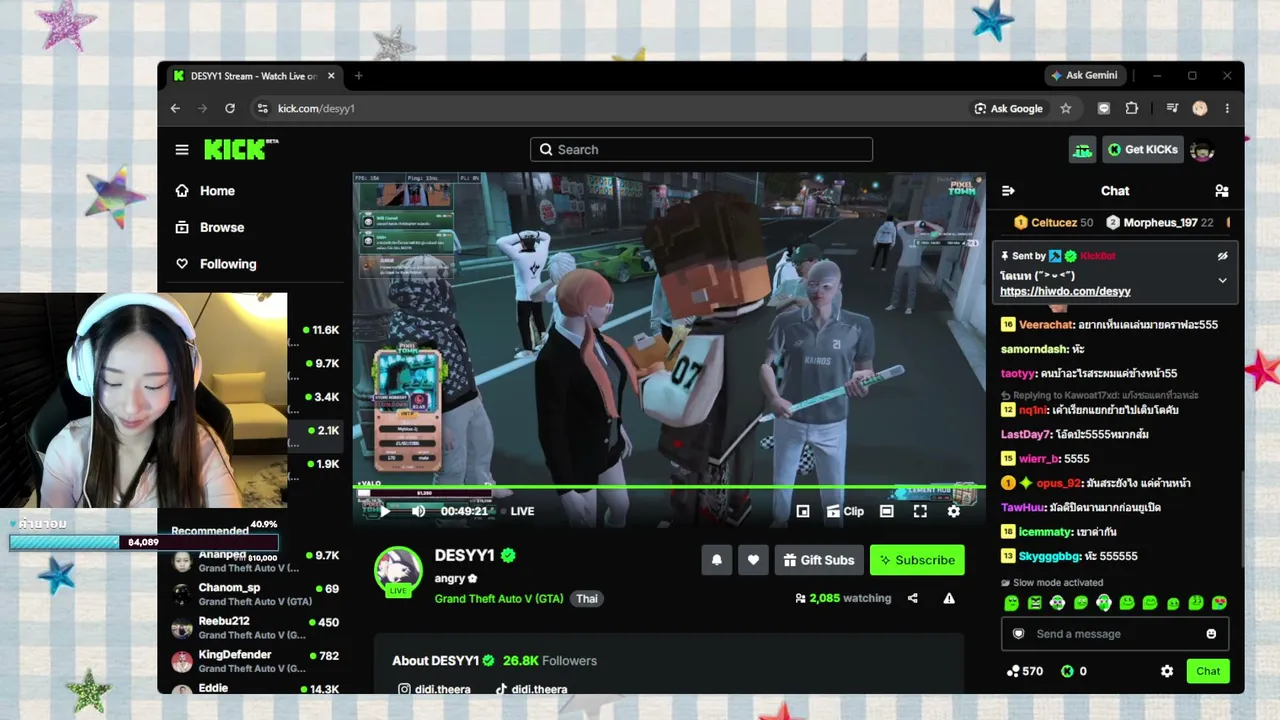The height and width of the screenshot is (720, 1280).
Task: Open the video player settings gear
Action: [953, 511]
